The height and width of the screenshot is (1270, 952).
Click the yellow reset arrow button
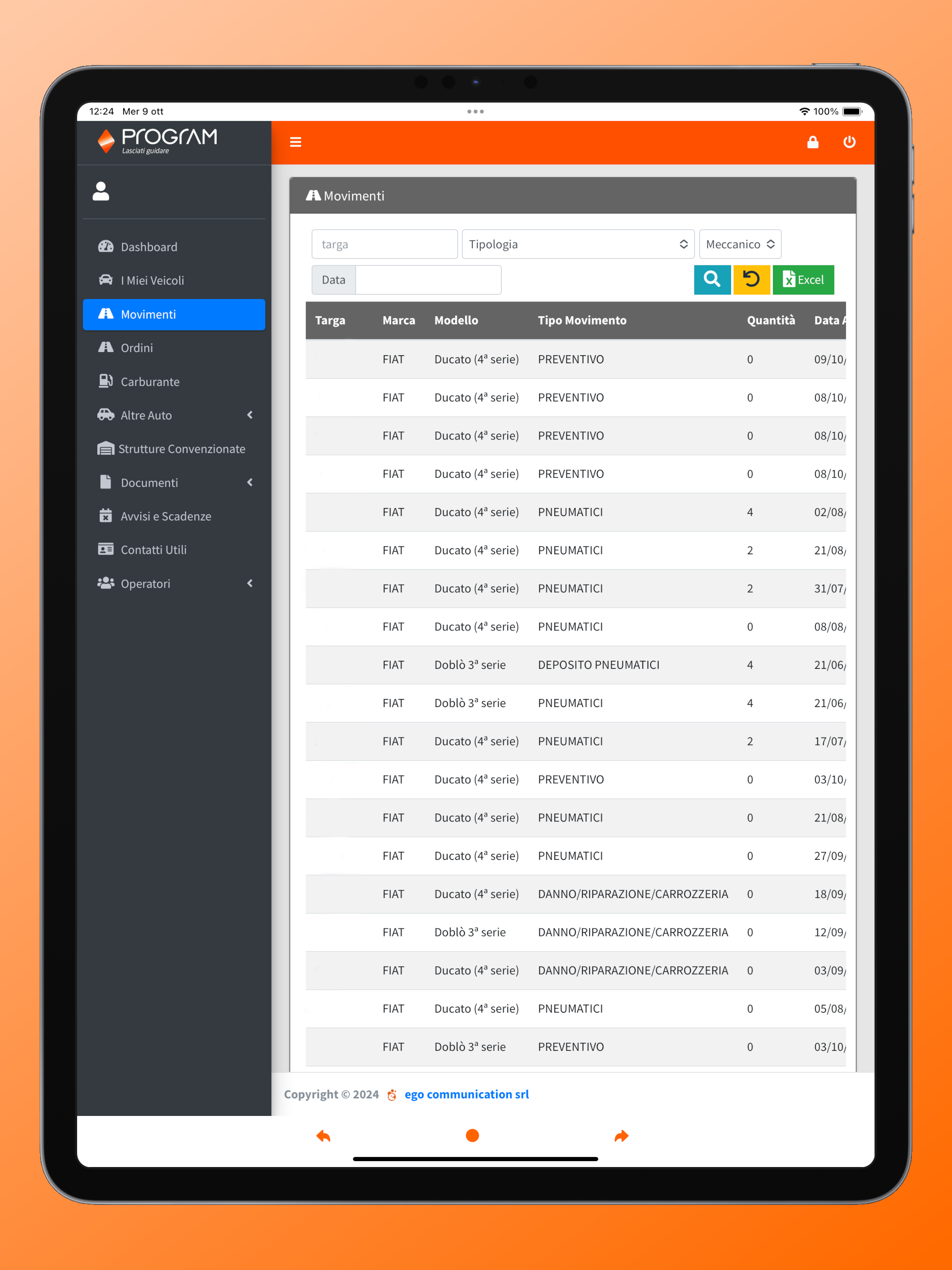pos(751,280)
